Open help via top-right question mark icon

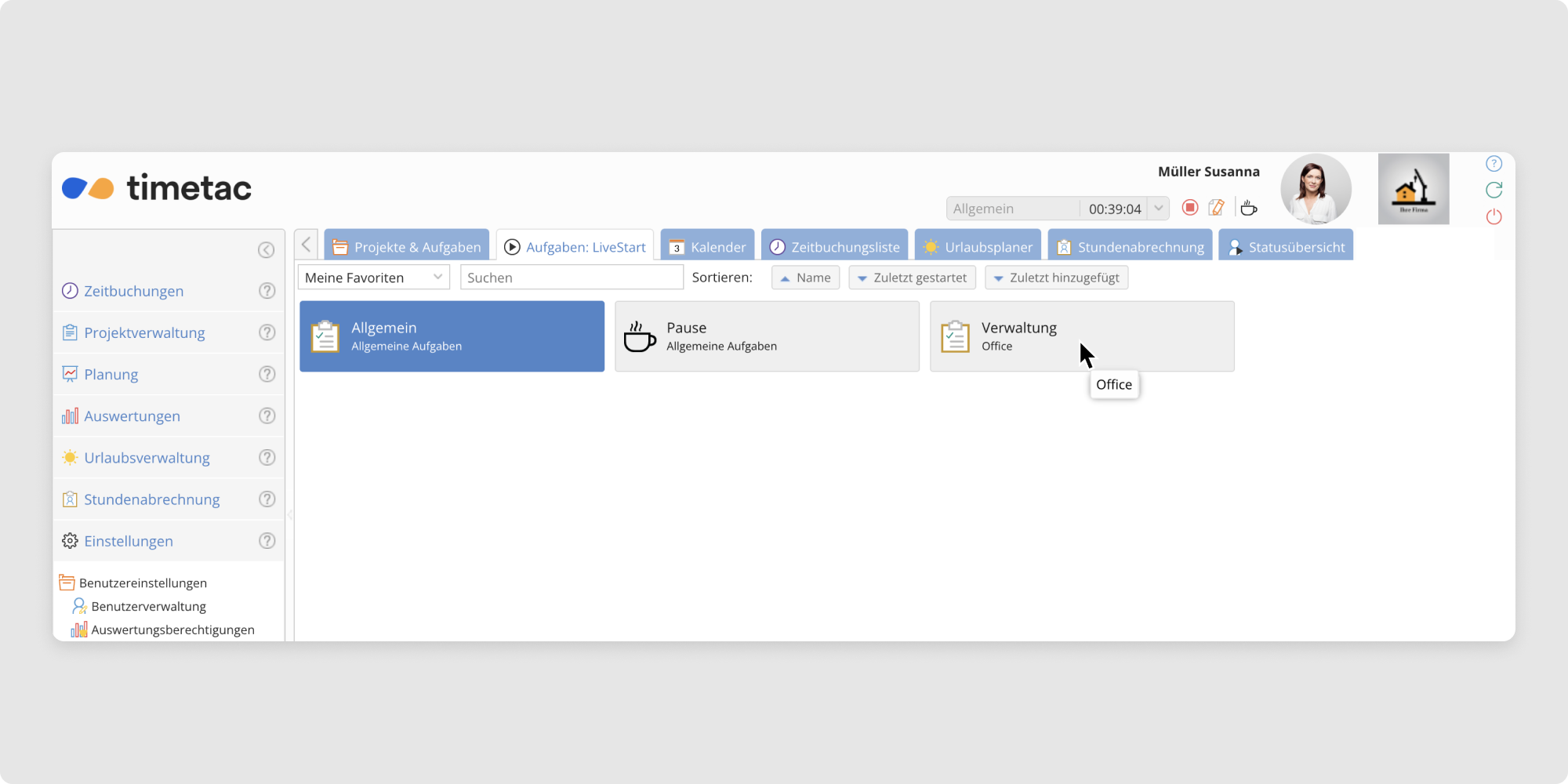[1494, 164]
